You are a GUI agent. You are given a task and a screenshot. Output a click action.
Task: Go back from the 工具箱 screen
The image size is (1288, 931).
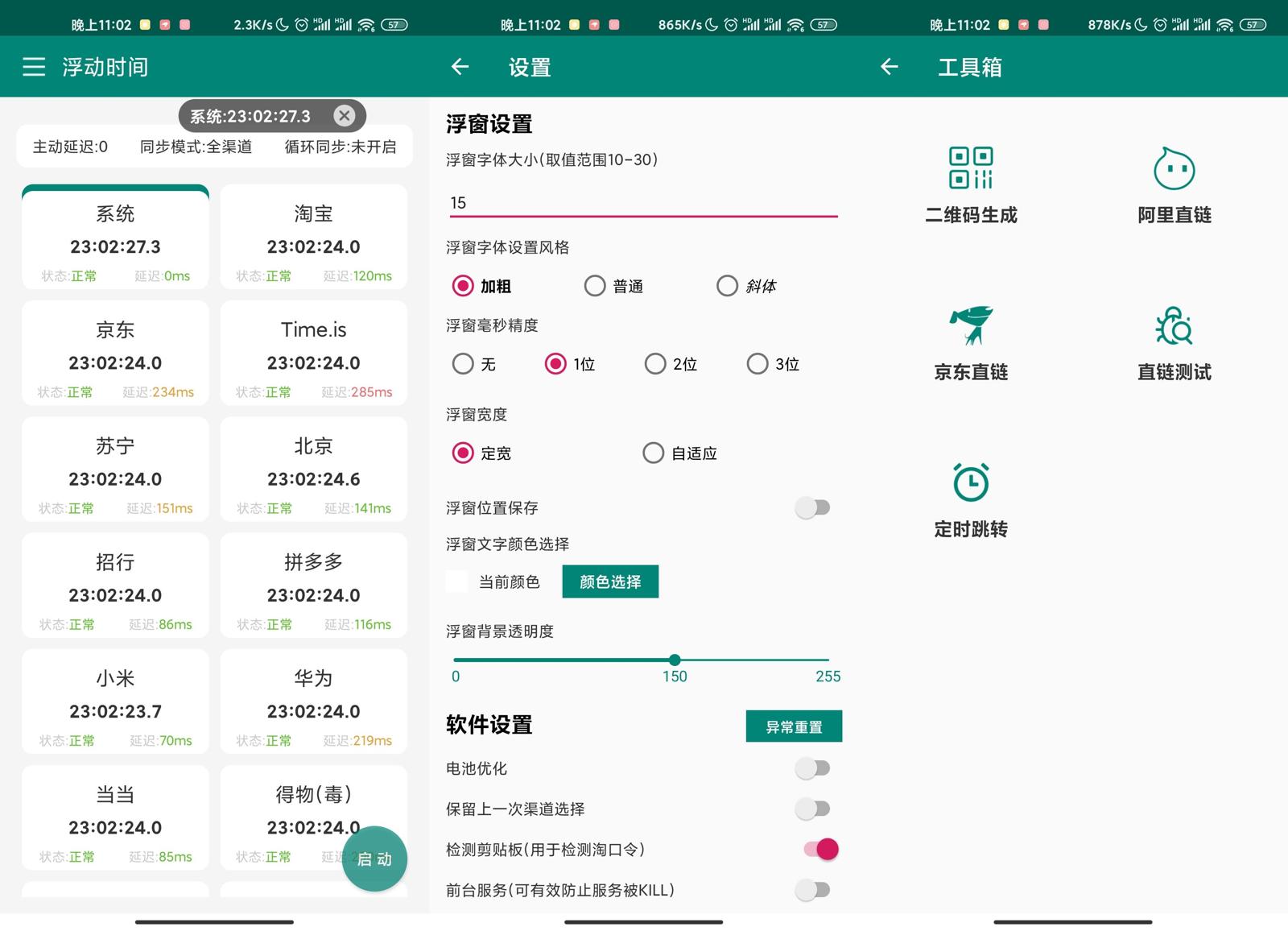pos(889,67)
